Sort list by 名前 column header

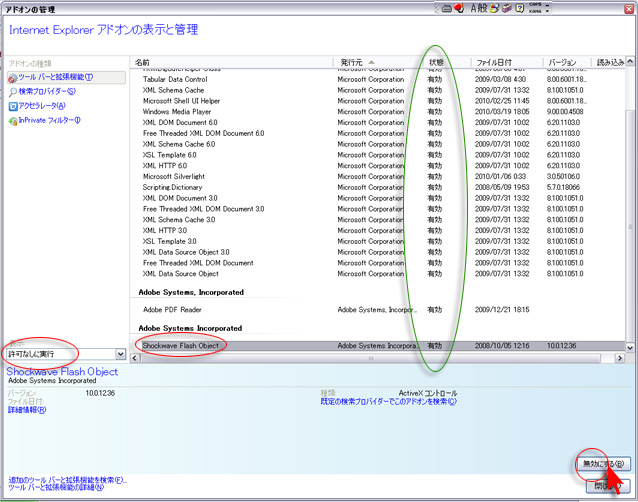pyautogui.click(x=230, y=62)
